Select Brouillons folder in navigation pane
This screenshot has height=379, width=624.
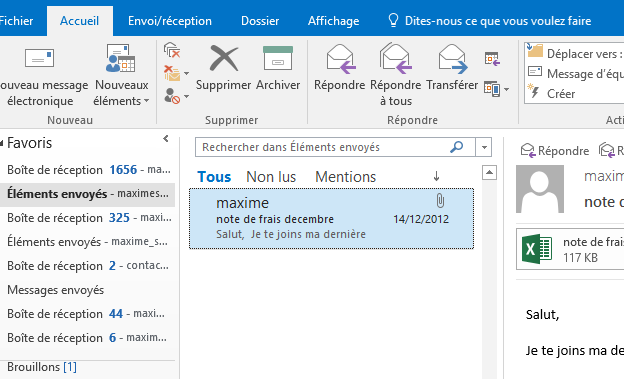42,367
